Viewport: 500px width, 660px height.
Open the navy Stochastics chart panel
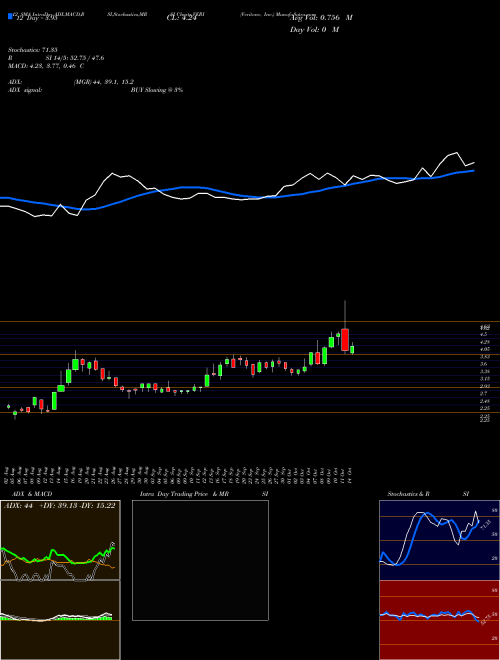pos(439,540)
